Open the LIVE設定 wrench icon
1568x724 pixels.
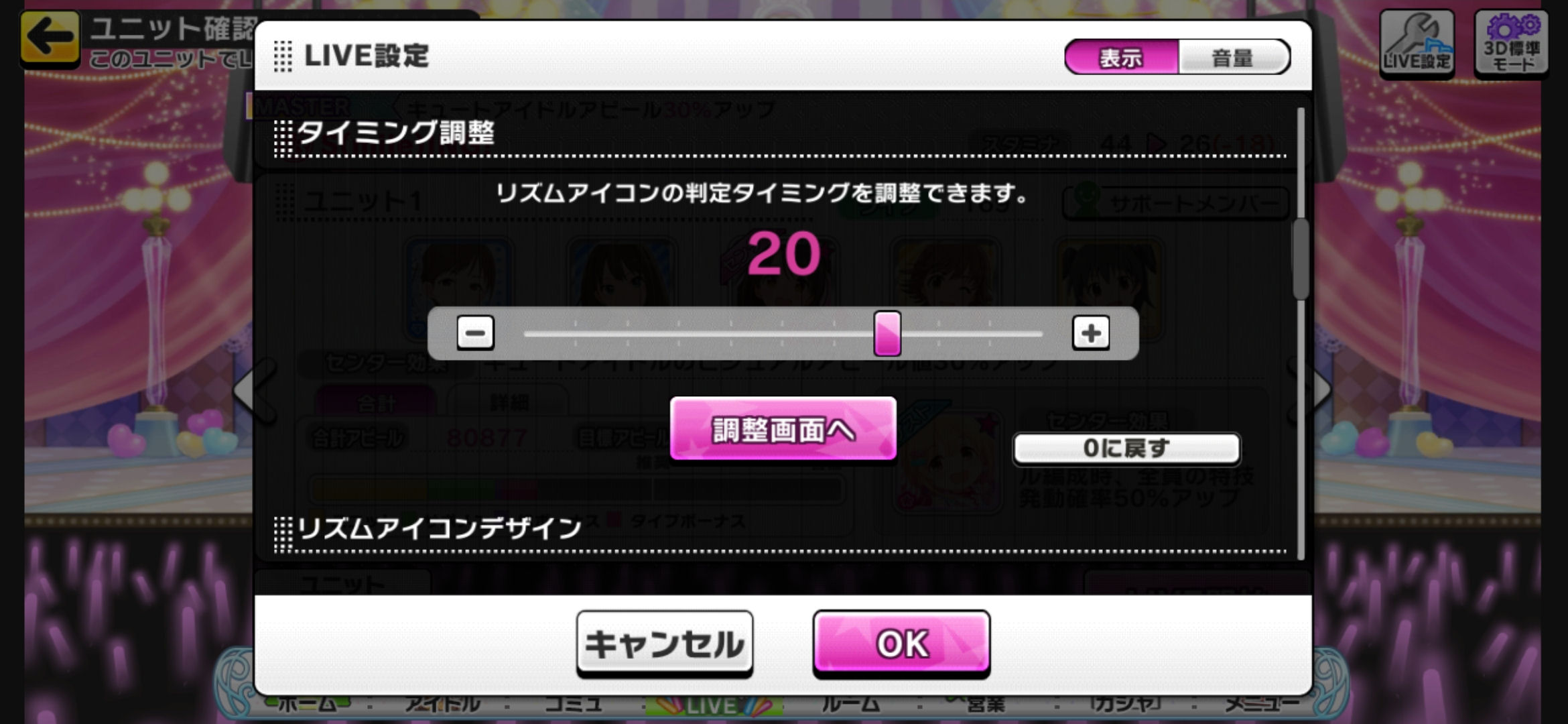tap(1417, 42)
